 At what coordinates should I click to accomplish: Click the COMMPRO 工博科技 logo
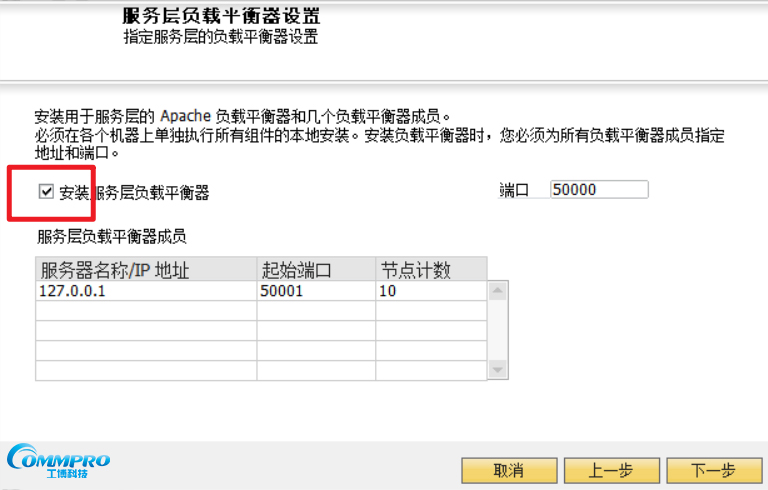[x=58, y=462]
